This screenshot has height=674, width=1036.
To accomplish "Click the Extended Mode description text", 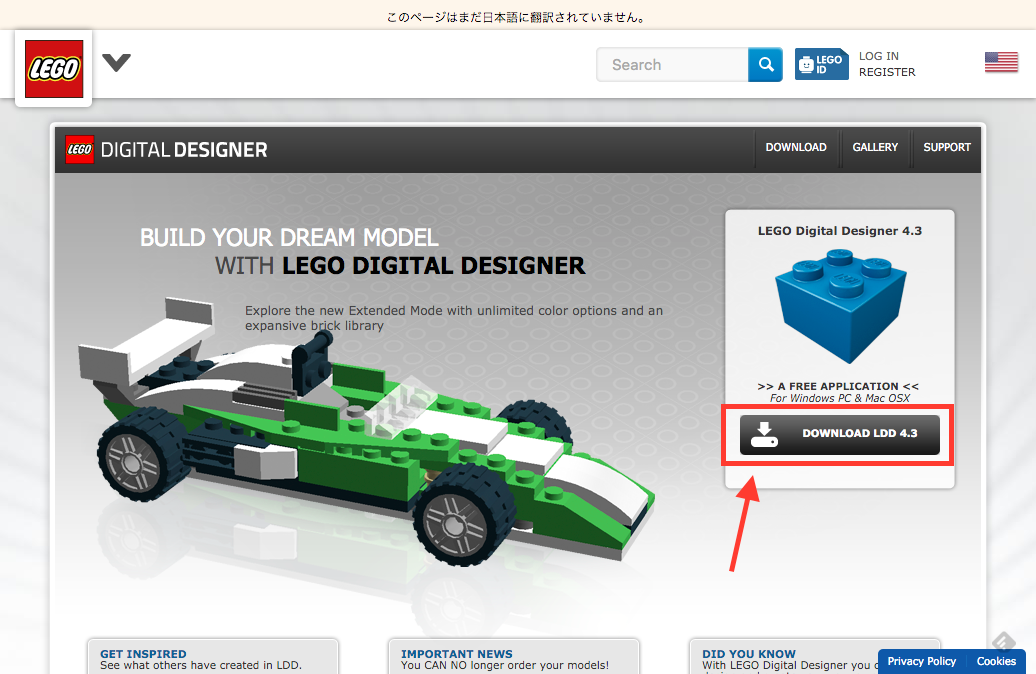I will pyautogui.click(x=453, y=318).
